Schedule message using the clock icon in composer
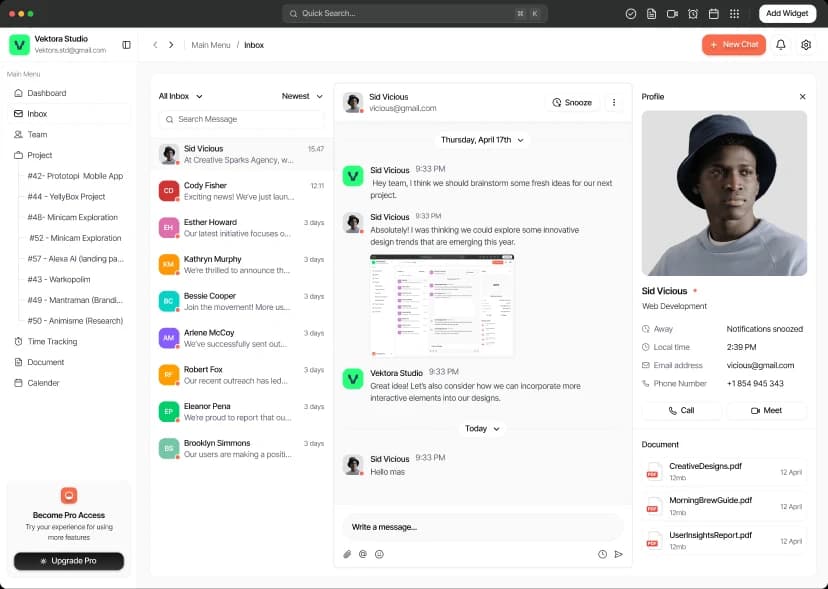Image resolution: width=828 pixels, height=589 pixels. tap(601, 554)
